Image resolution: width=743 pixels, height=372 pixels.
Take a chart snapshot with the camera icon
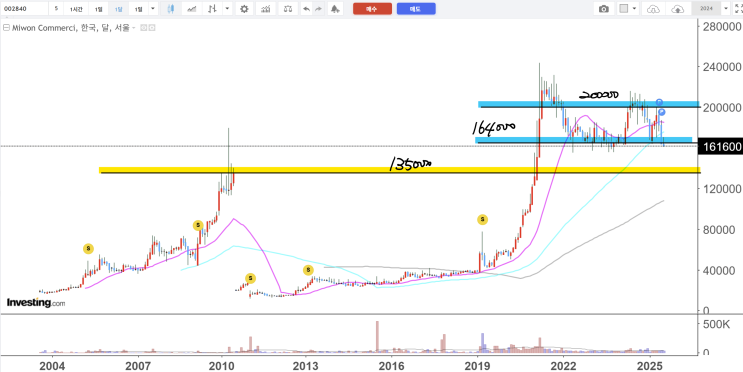604,9
